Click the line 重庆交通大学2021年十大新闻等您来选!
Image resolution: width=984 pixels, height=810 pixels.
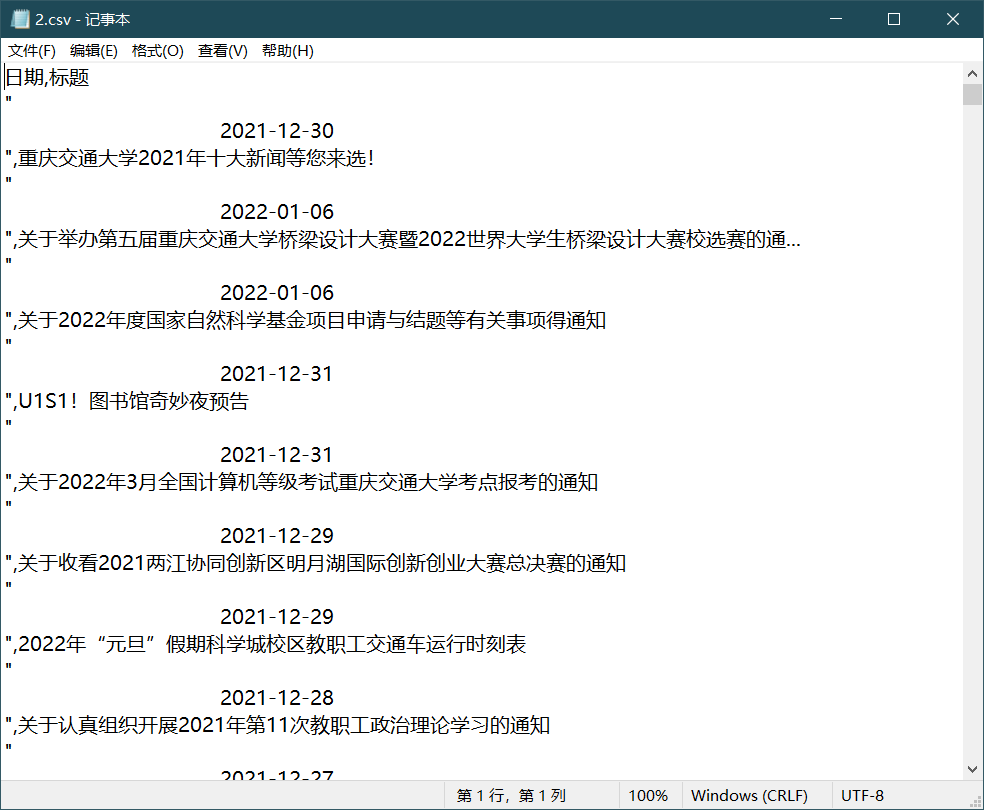(x=190, y=158)
